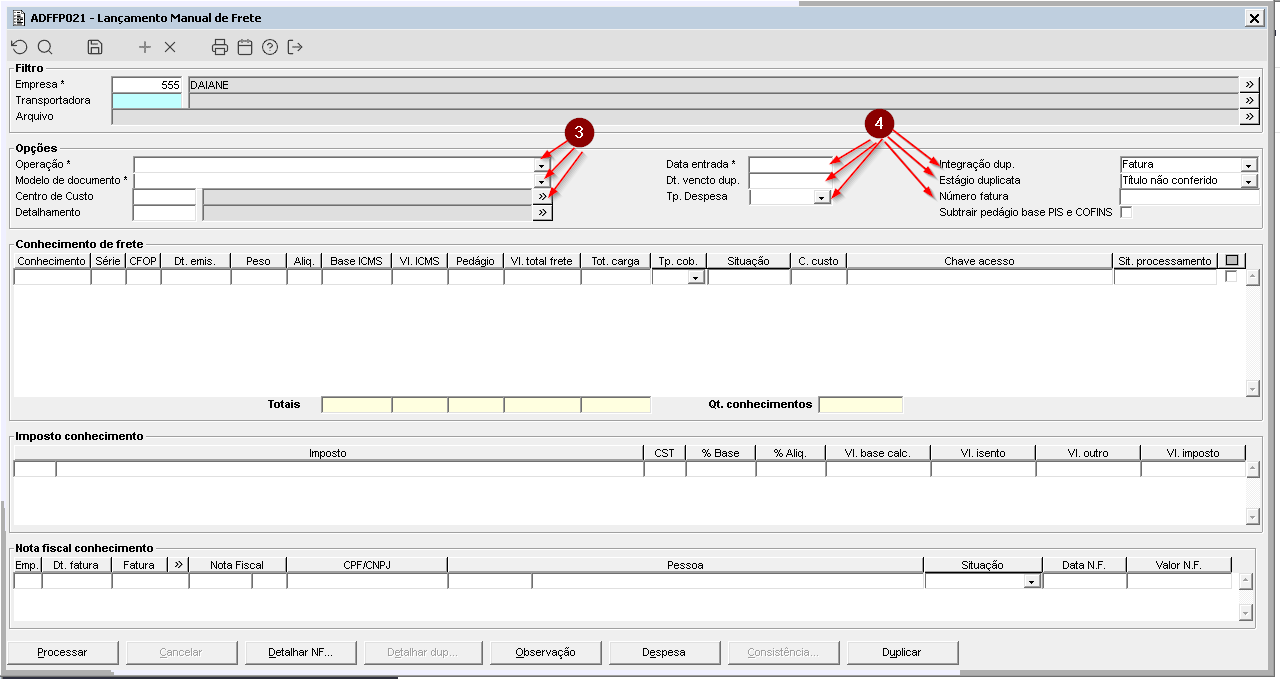The height and width of the screenshot is (679, 1280).
Task: Expand Tp. cob. dropdown in grid row
Action: 697,278
